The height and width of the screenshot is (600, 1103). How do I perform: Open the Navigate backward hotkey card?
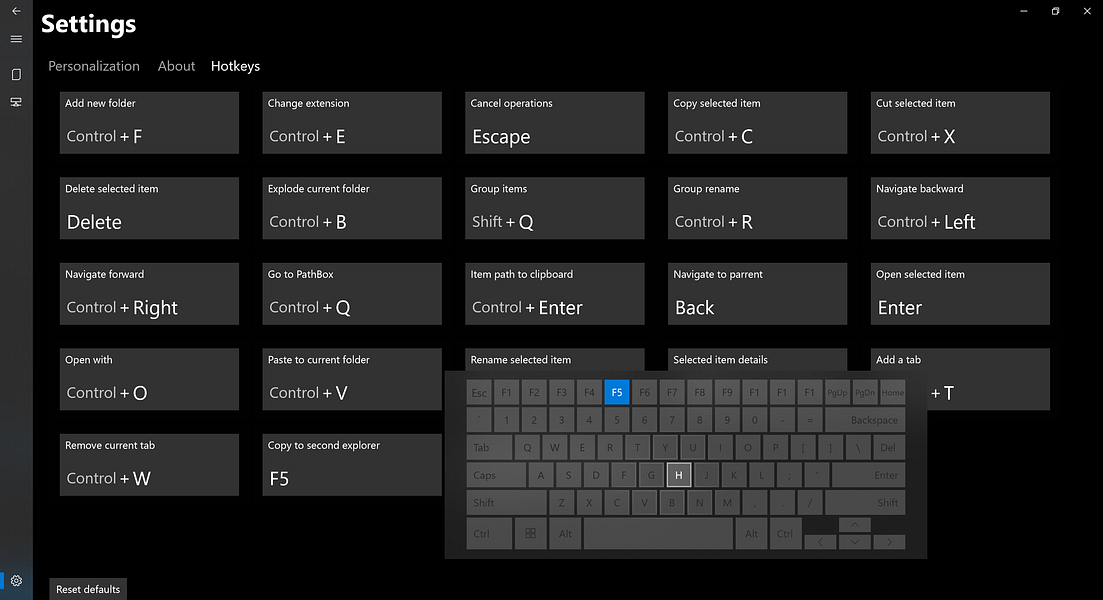point(960,208)
